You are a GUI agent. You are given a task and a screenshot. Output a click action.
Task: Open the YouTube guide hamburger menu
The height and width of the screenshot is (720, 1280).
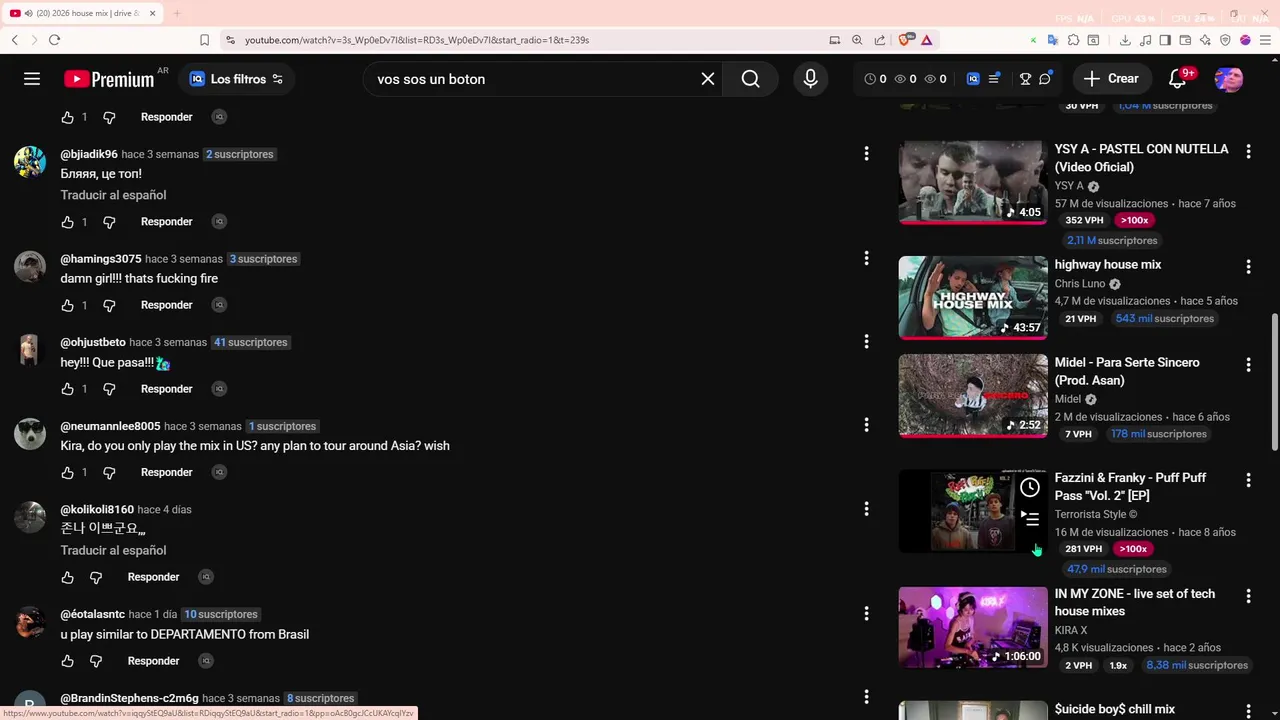(32, 79)
